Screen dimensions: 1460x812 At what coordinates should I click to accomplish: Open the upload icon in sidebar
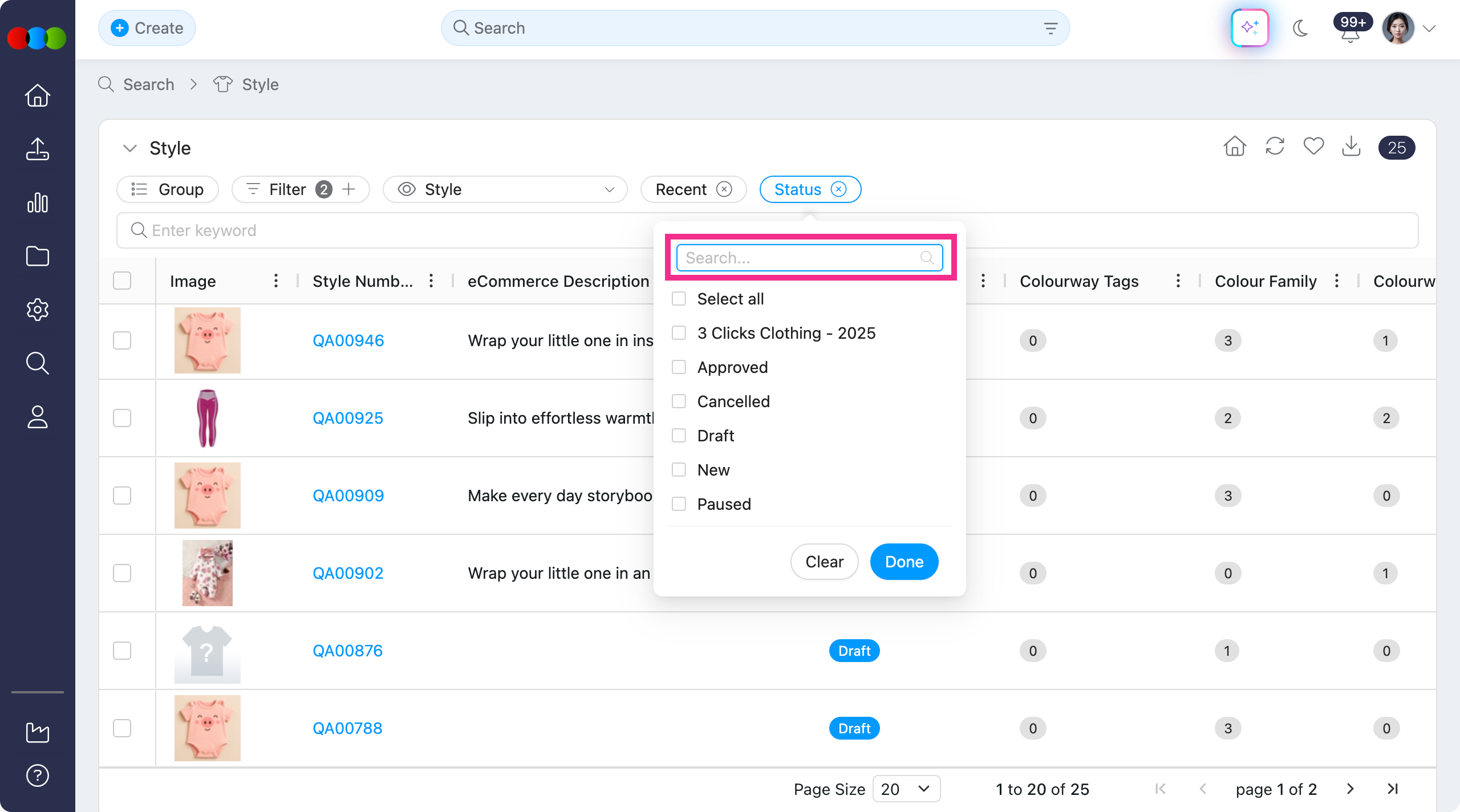point(38,149)
